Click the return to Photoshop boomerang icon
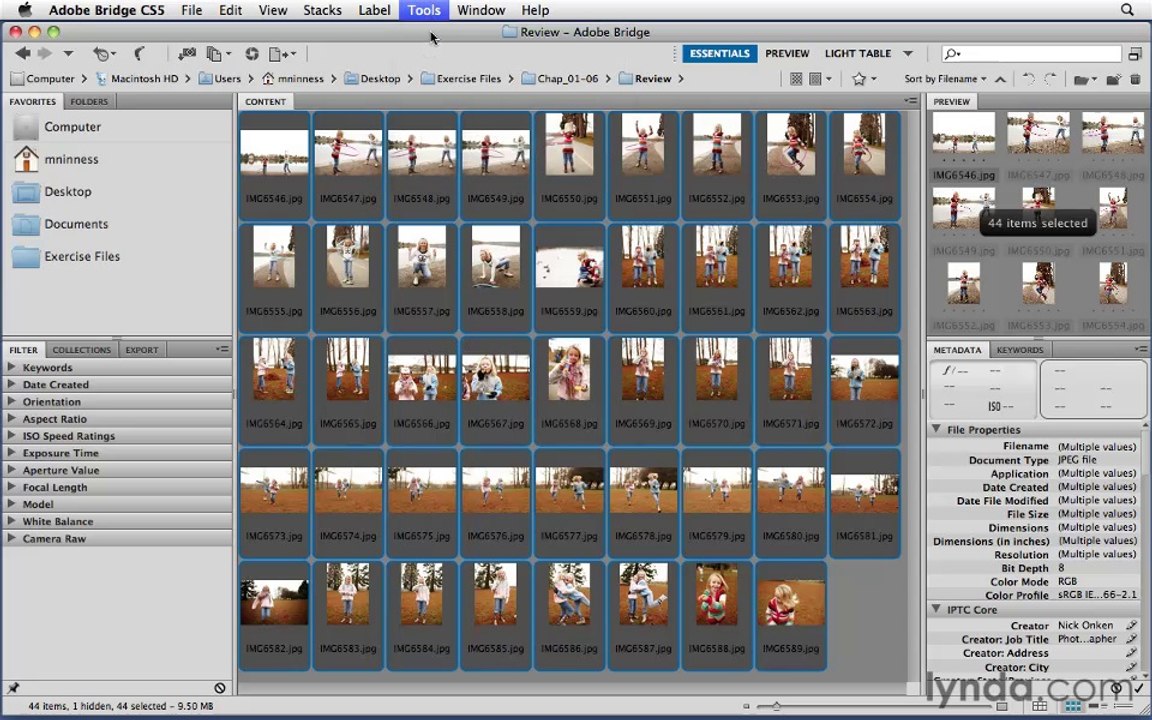Screen dimensions: 1152x720 pos(140,53)
